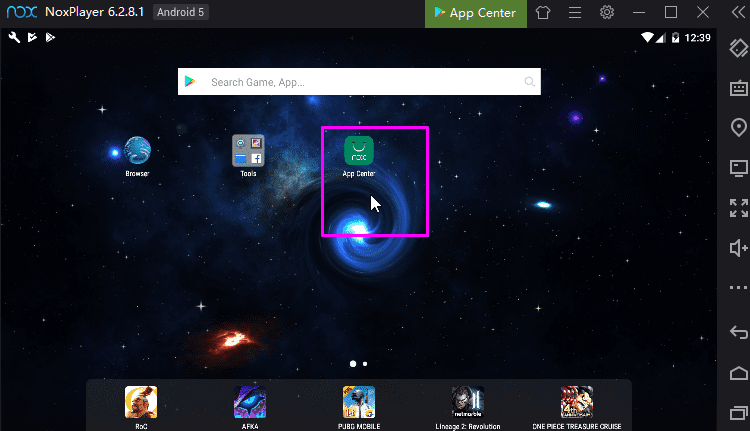
Task: Open the skin theme shirt icon
Action: [x=543, y=12]
